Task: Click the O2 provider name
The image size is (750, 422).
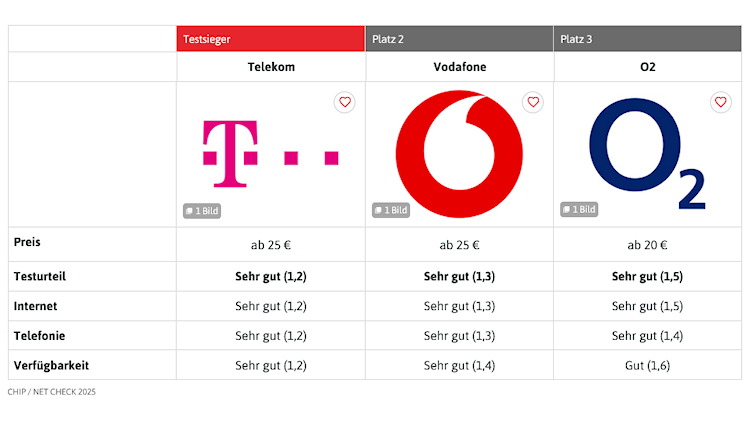Action: tap(647, 67)
